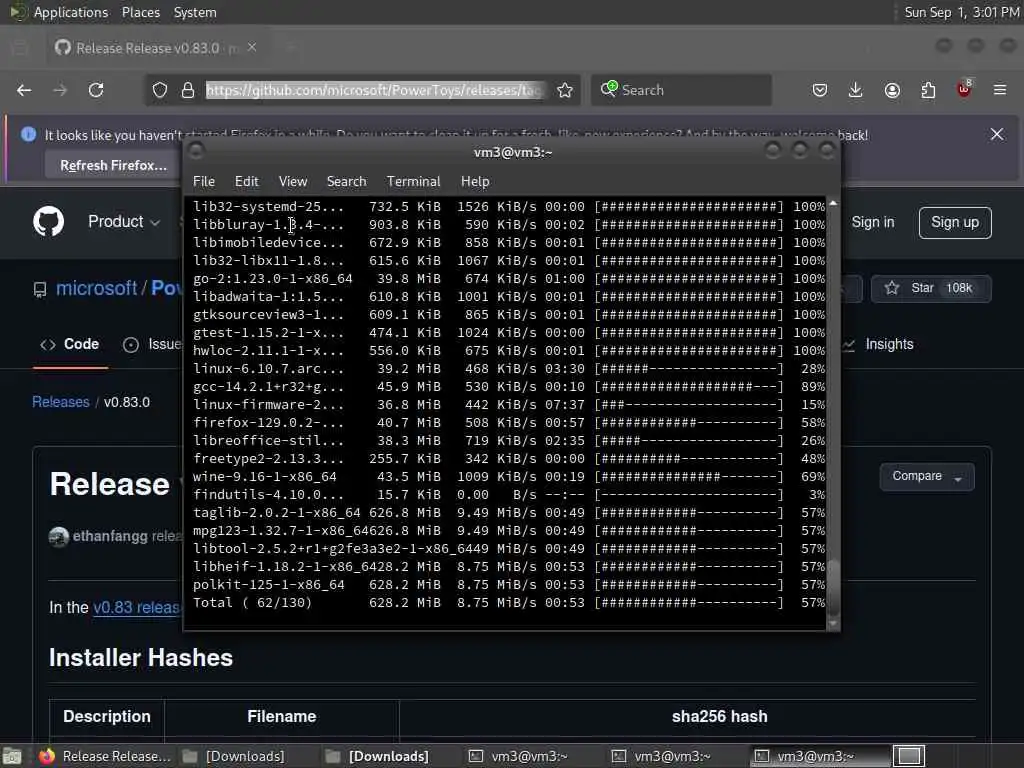Screen dimensions: 1024x768
Task: Click the repository icon beside microsoft
Action: click(40, 289)
